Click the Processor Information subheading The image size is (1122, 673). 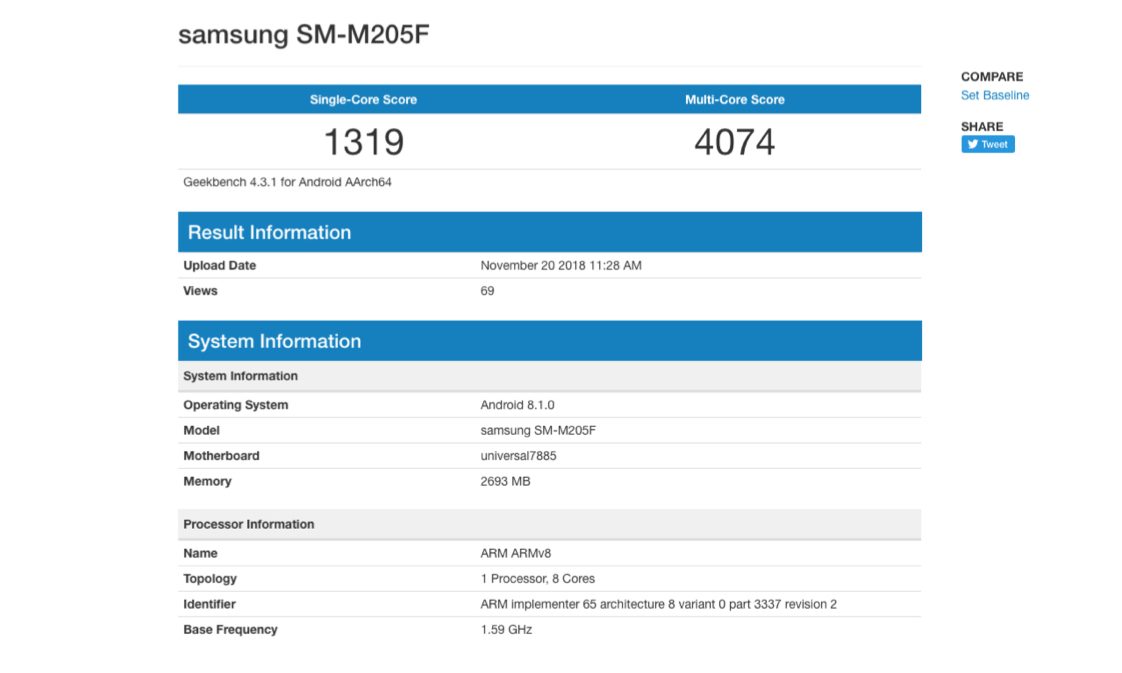pos(248,524)
